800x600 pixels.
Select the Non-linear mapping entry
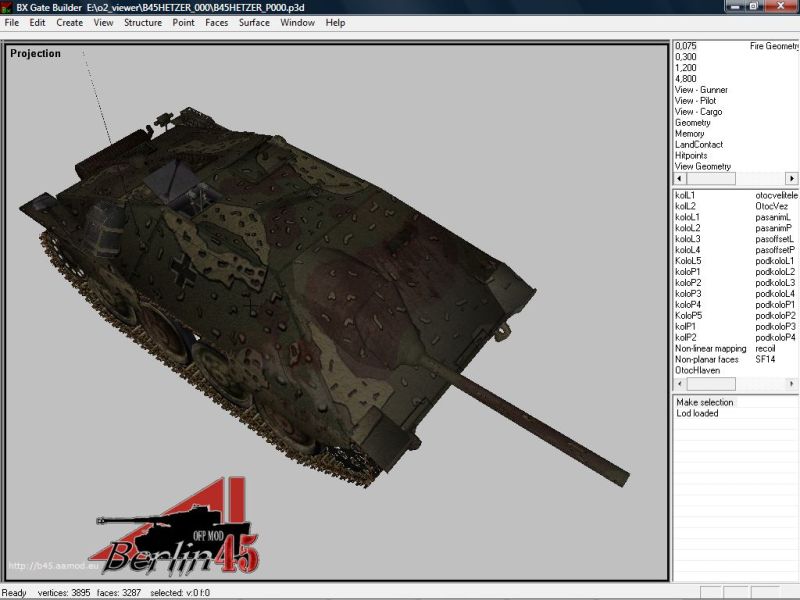pos(711,348)
